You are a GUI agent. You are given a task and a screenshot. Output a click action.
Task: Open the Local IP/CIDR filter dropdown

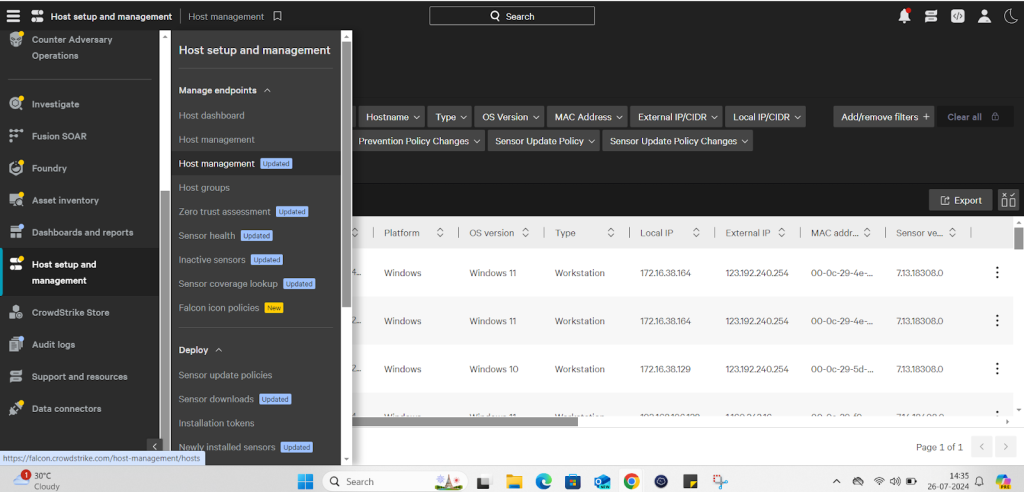tap(765, 117)
